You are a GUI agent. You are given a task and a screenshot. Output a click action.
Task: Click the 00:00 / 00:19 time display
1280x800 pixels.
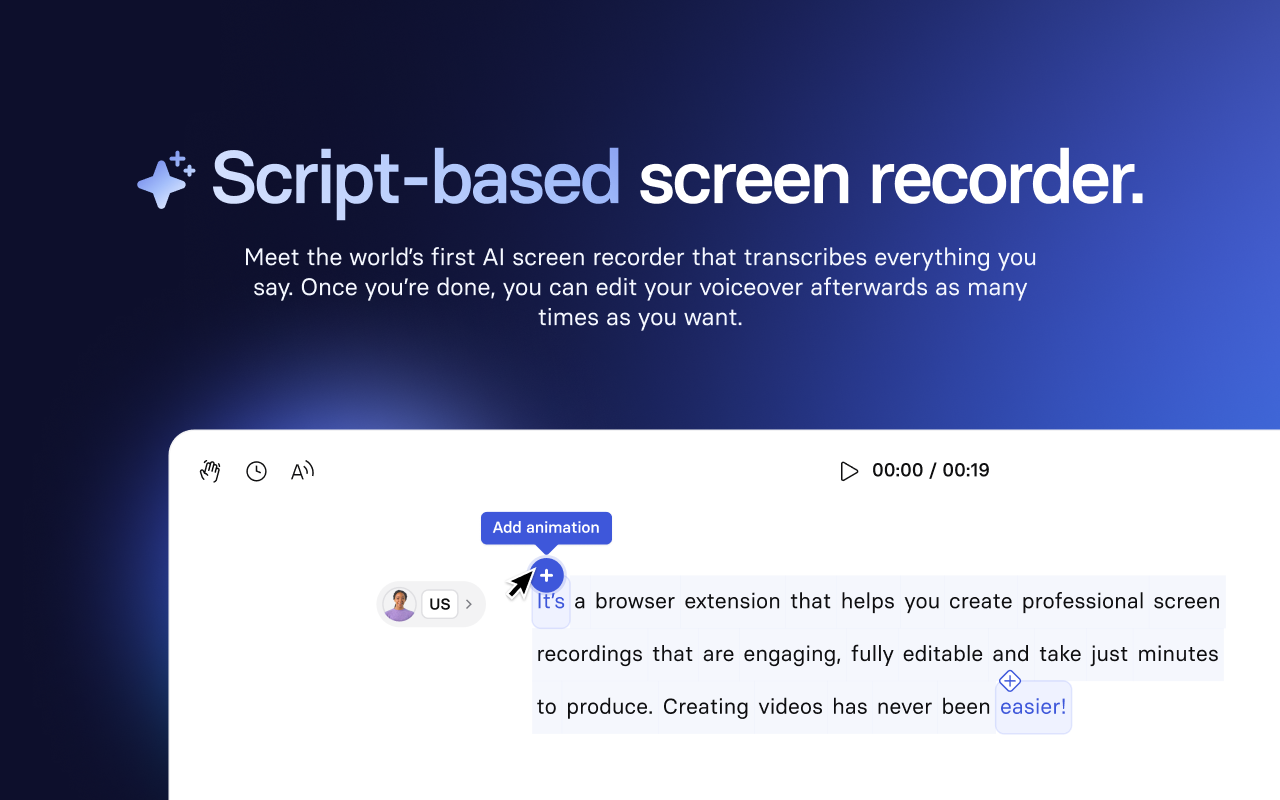[x=930, y=470]
